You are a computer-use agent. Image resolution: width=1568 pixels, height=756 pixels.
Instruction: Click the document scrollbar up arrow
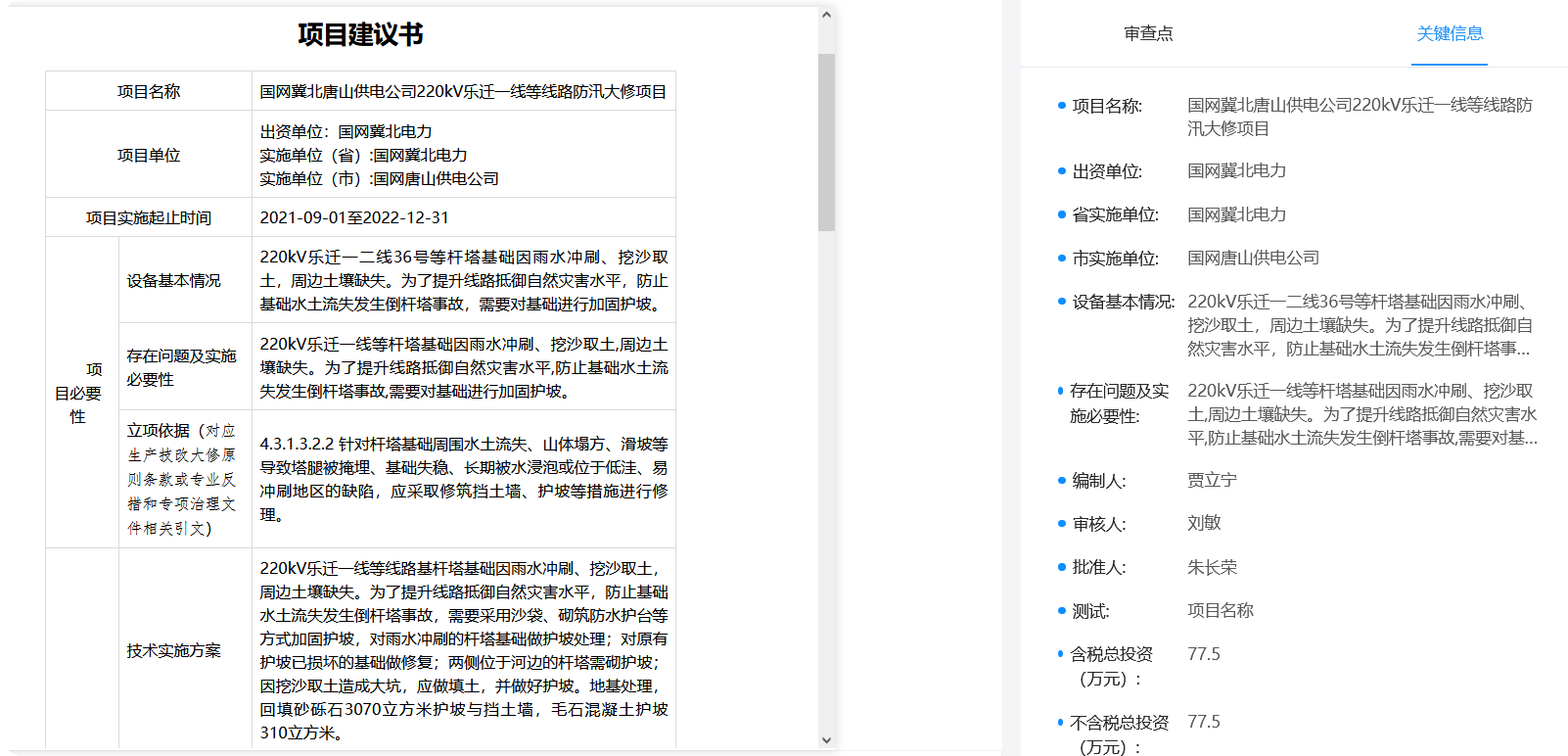(x=826, y=16)
